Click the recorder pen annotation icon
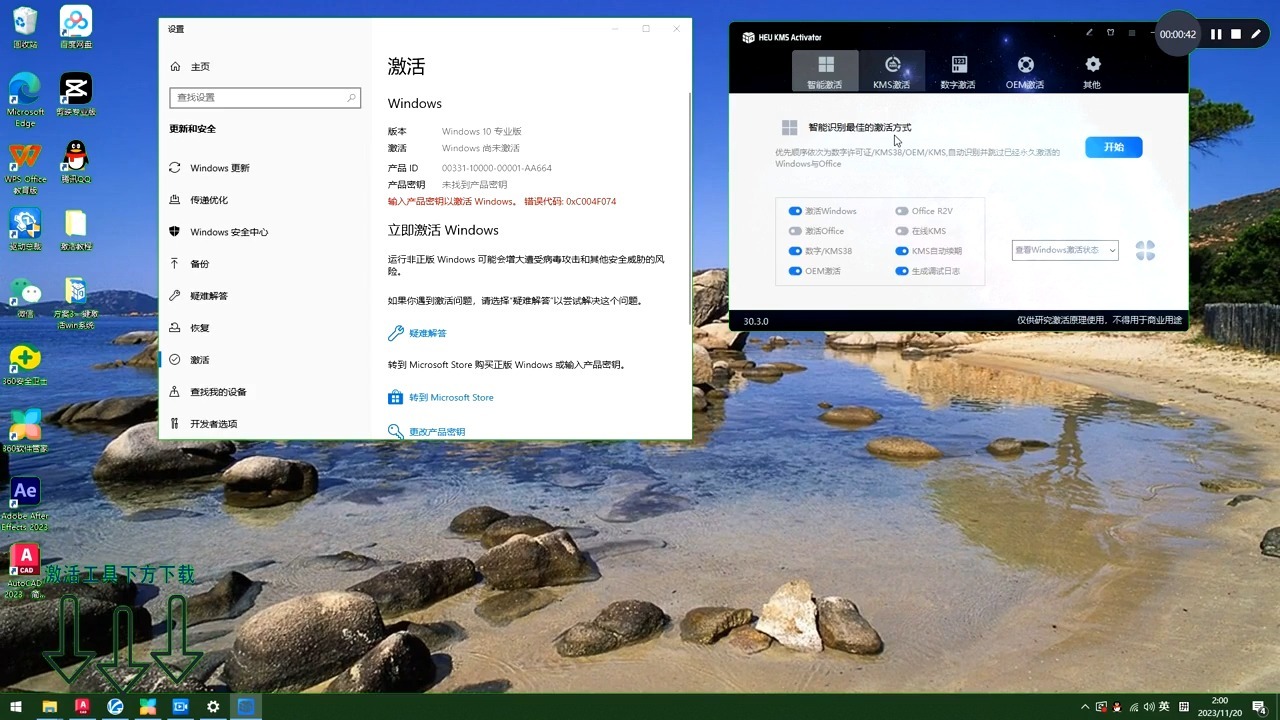 point(1256,34)
